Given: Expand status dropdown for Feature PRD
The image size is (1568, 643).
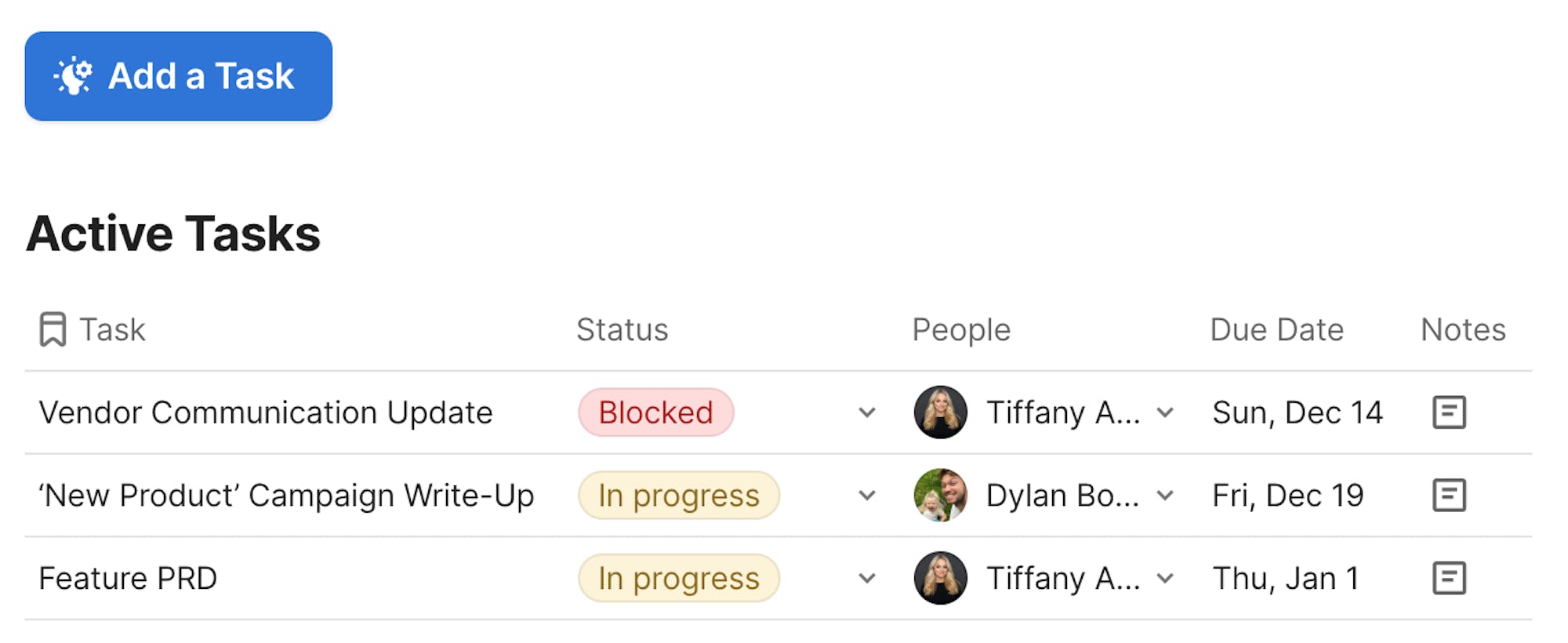Looking at the screenshot, I should click(x=866, y=579).
